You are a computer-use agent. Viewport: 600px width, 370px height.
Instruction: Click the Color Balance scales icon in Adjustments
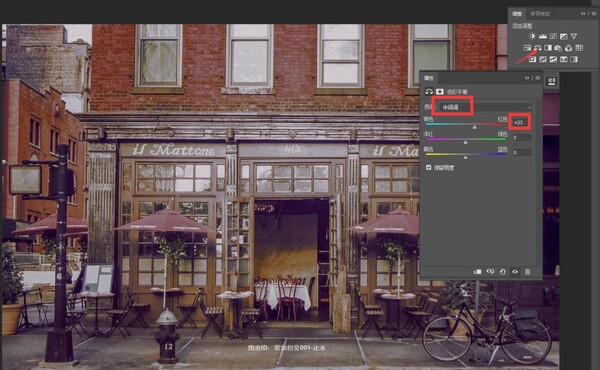[x=538, y=48]
